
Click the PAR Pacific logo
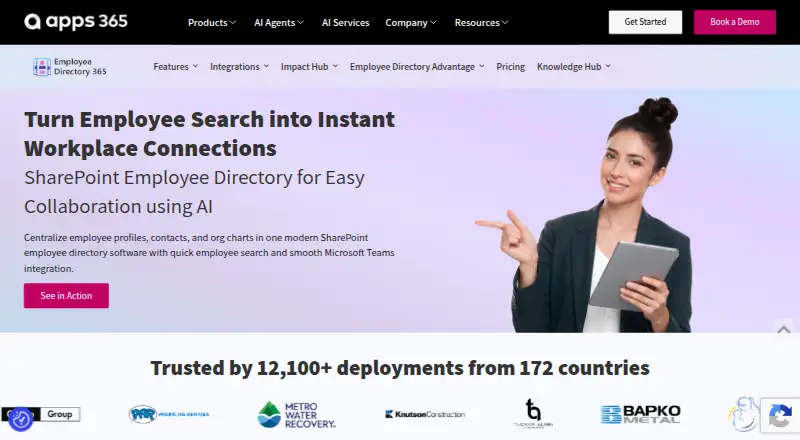[169, 414]
